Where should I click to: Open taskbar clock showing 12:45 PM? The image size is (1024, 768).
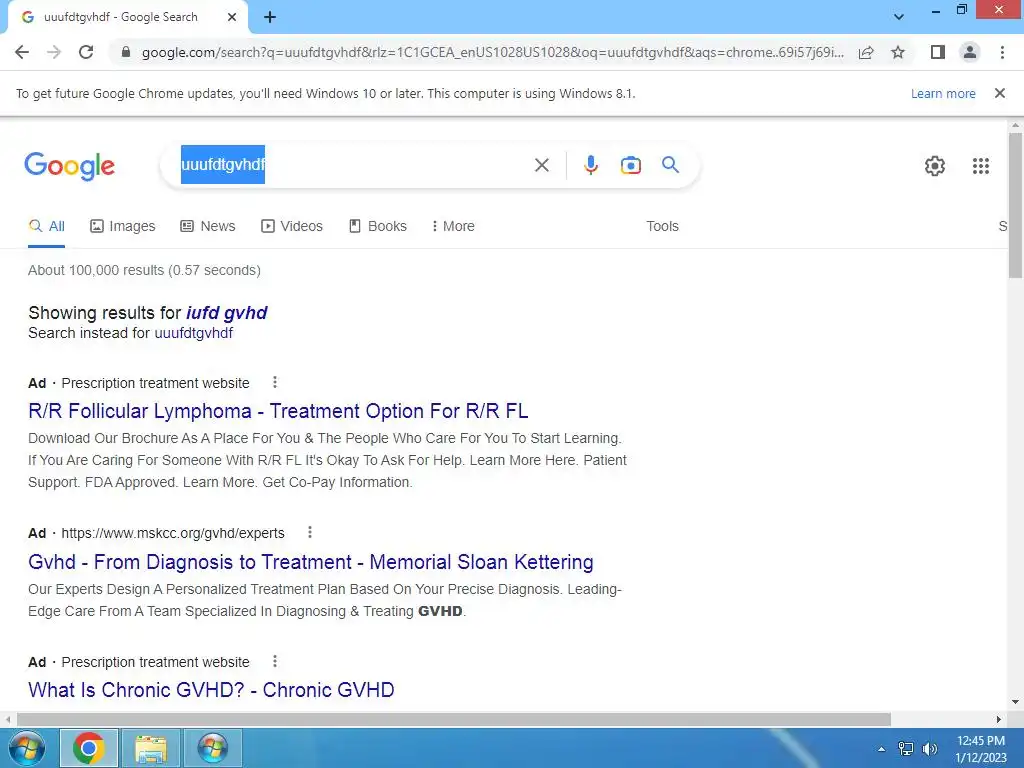point(981,748)
